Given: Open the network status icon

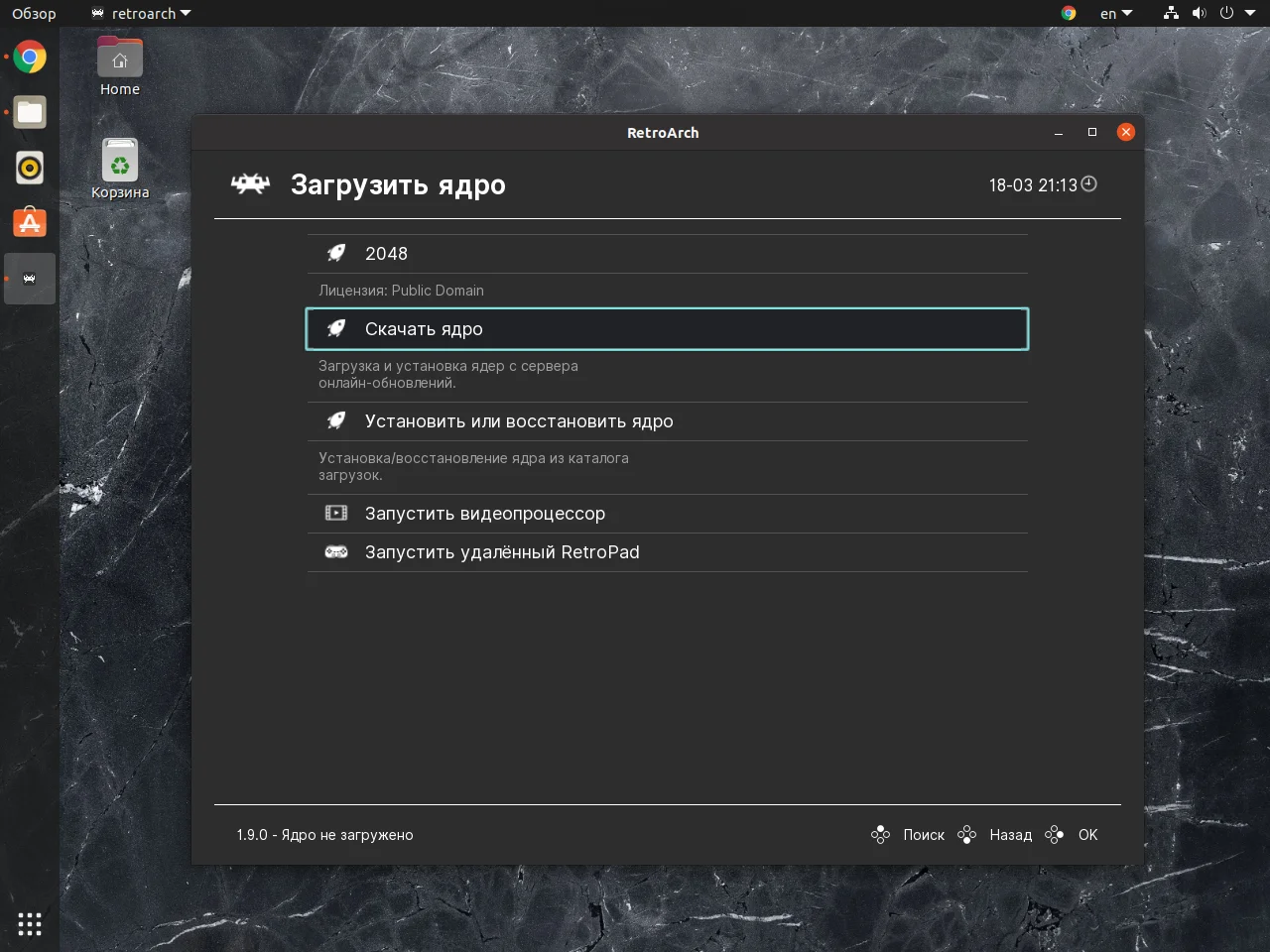Looking at the screenshot, I should tap(1172, 13).
